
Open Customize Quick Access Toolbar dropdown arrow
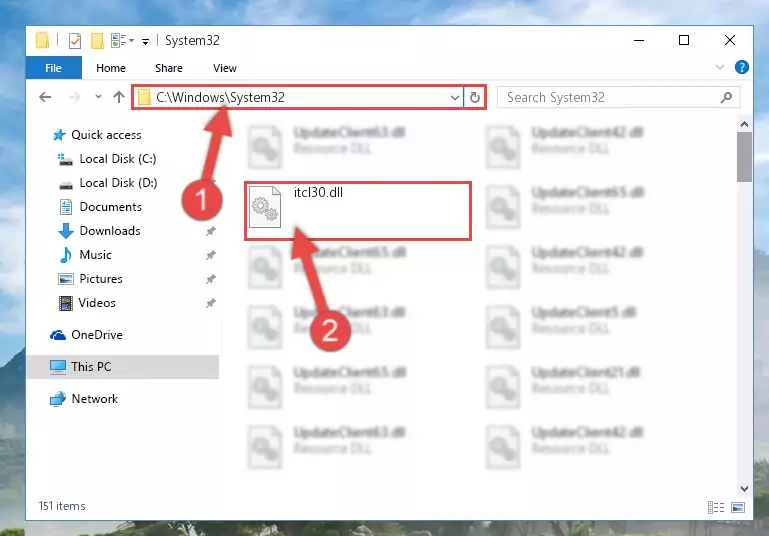click(145, 42)
